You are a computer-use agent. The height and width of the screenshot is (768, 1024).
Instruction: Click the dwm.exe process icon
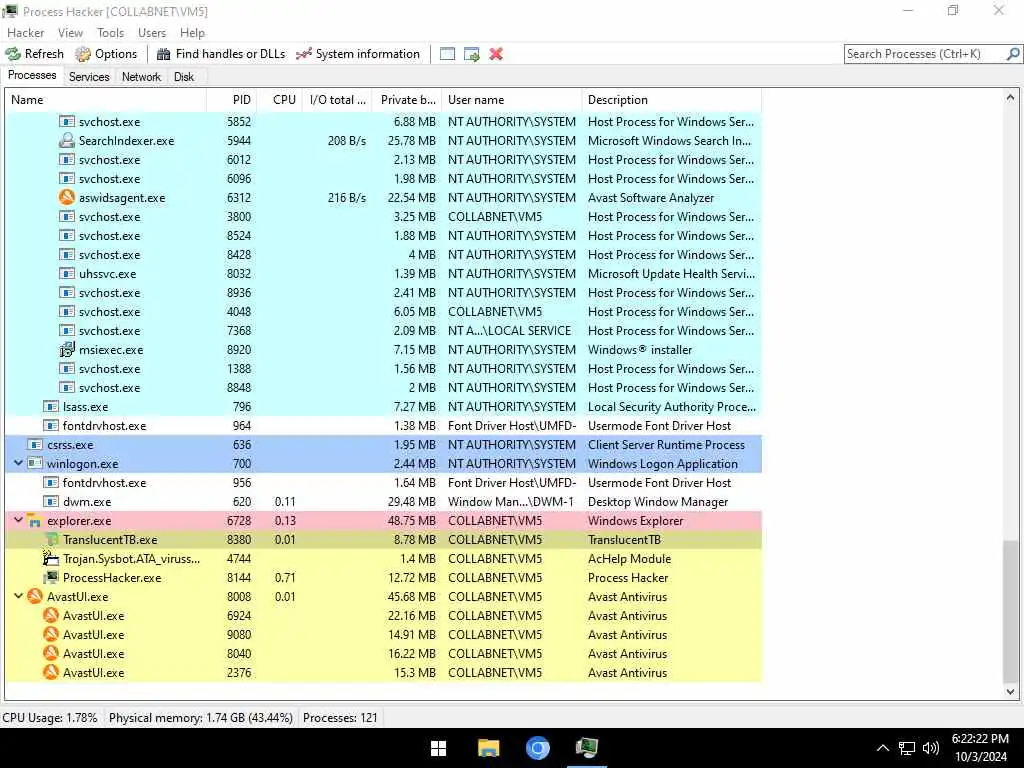tap(51, 502)
